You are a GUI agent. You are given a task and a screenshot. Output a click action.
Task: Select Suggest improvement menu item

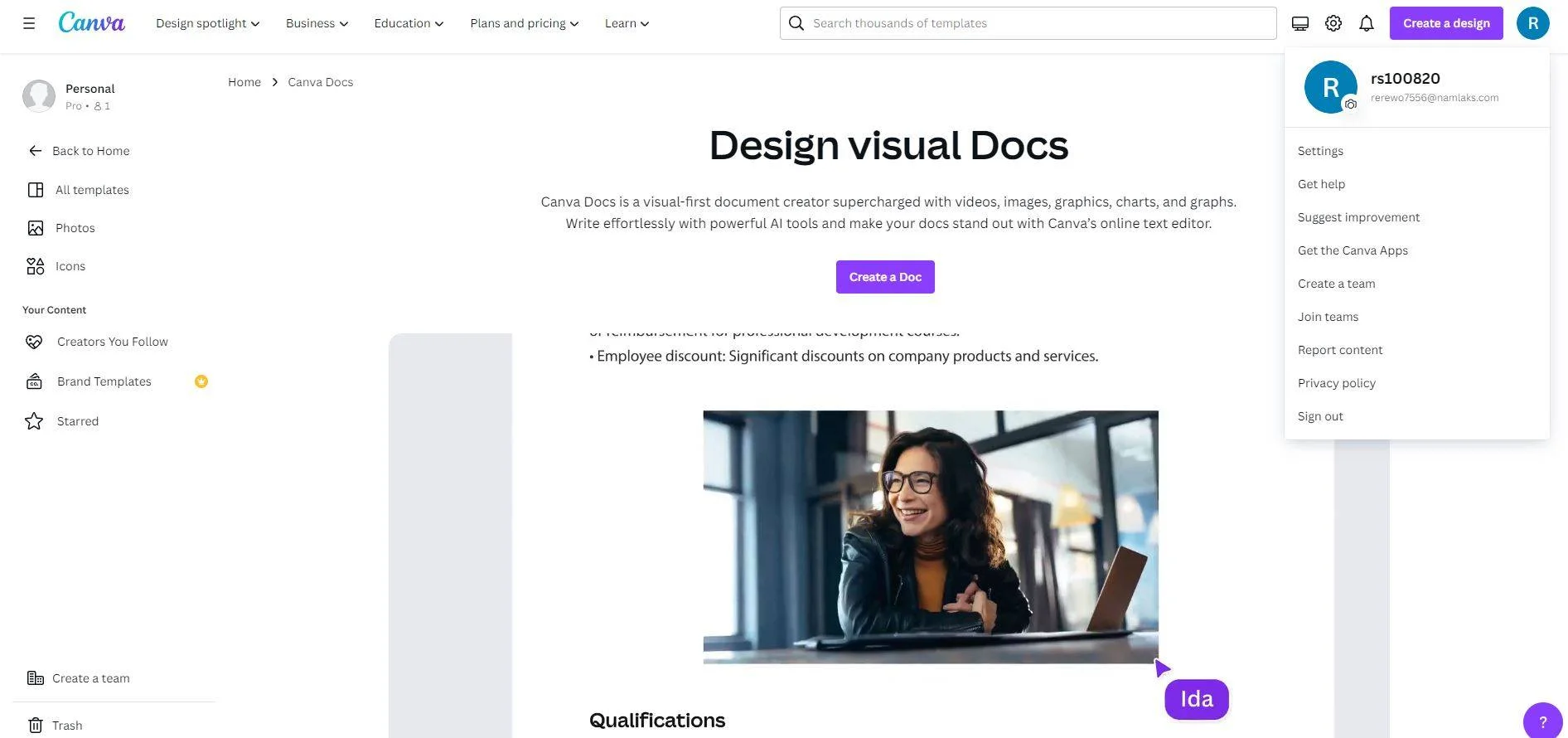click(1416, 217)
